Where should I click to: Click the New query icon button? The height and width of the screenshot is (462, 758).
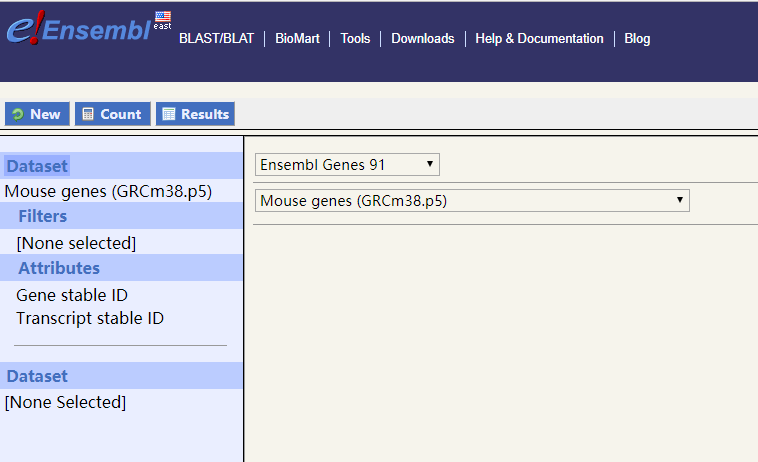point(37,114)
